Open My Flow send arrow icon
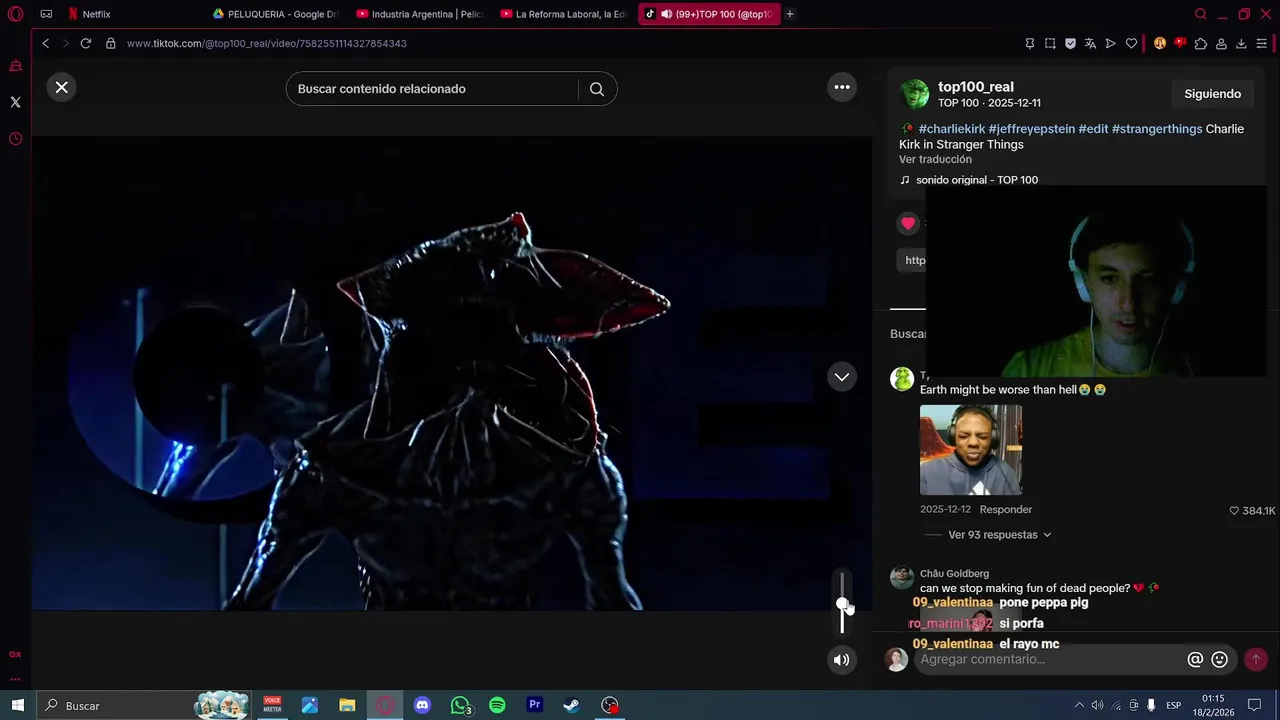The height and width of the screenshot is (720, 1280). click(x=1110, y=43)
